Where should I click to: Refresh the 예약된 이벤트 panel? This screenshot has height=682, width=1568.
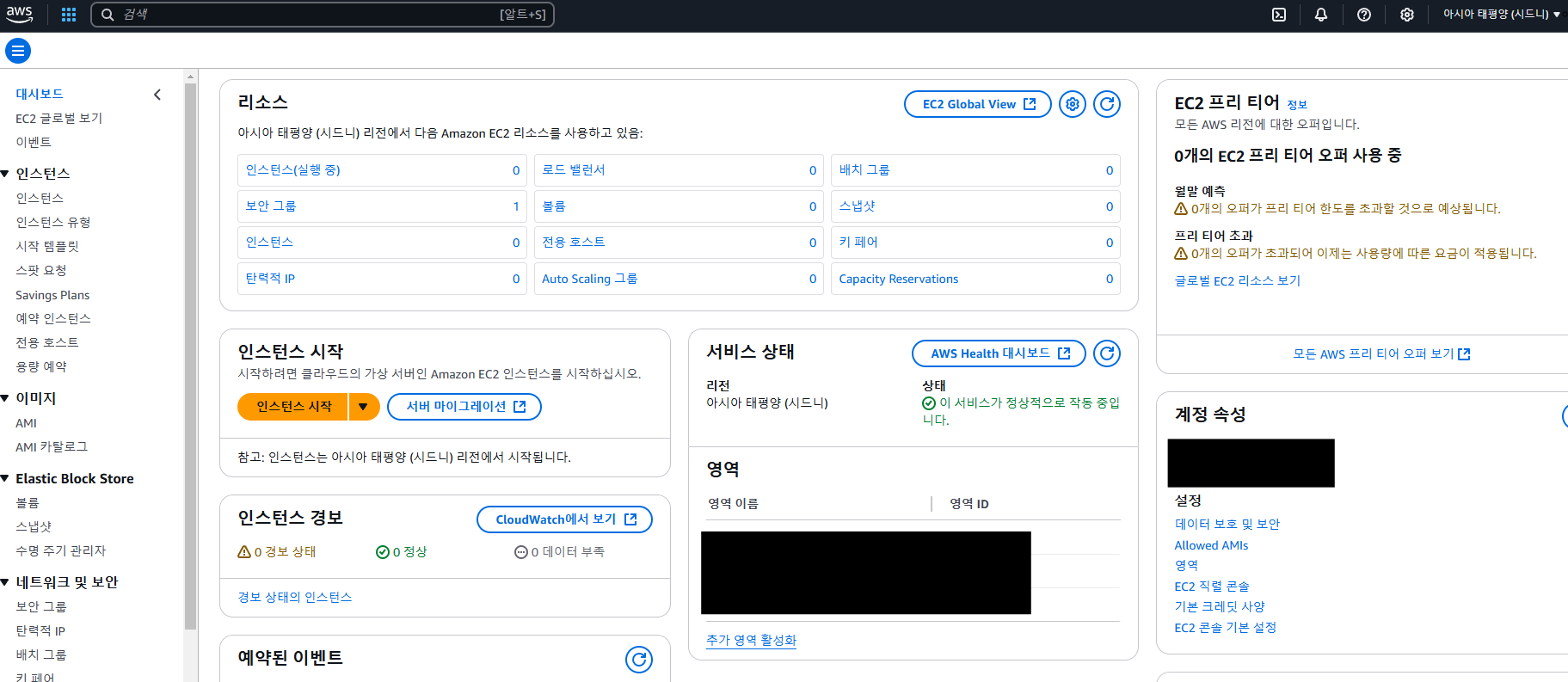pos(639,660)
